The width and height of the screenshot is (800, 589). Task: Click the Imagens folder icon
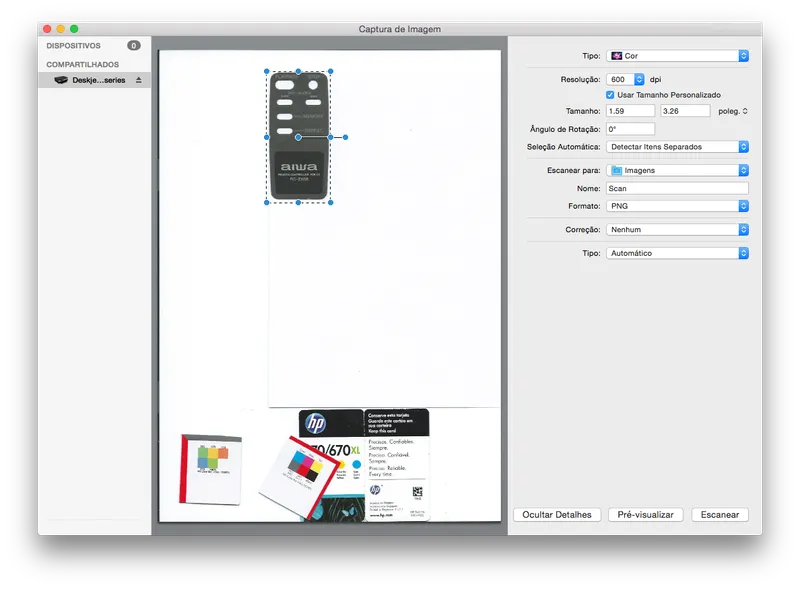(617, 171)
